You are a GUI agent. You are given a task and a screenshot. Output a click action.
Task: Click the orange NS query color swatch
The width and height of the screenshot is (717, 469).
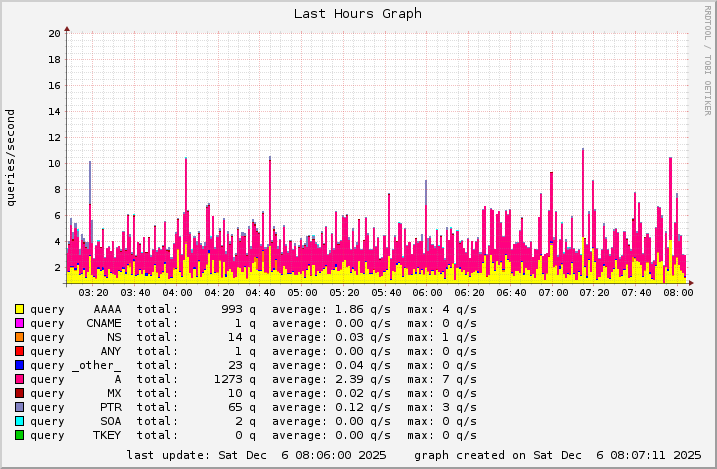(19, 337)
